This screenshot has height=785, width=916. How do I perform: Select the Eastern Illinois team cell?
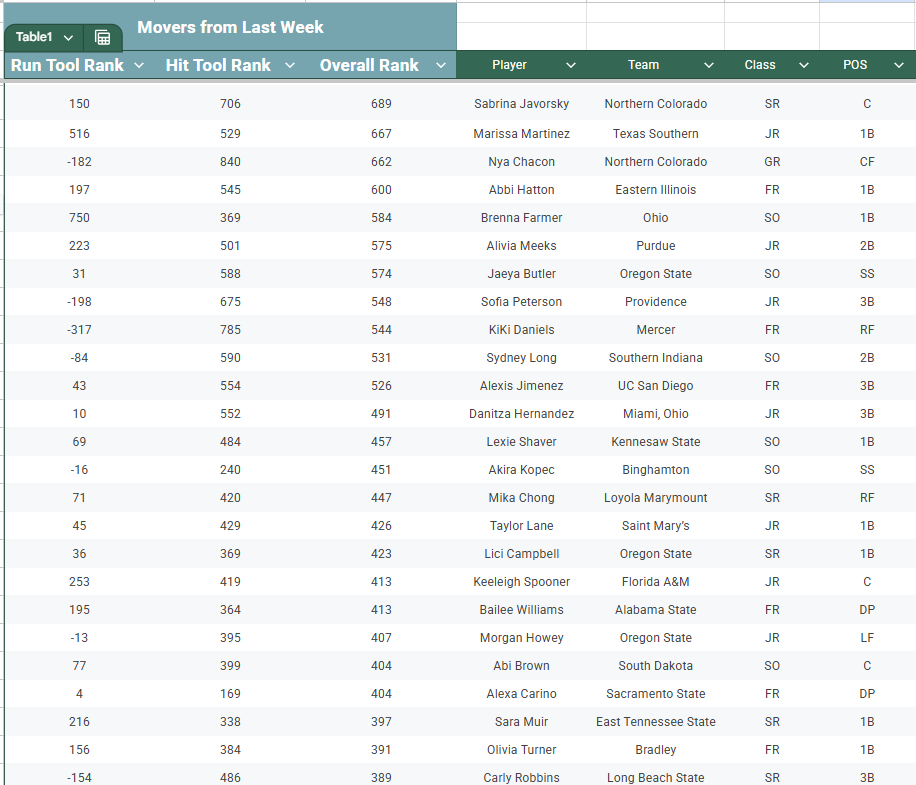coord(655,190)
